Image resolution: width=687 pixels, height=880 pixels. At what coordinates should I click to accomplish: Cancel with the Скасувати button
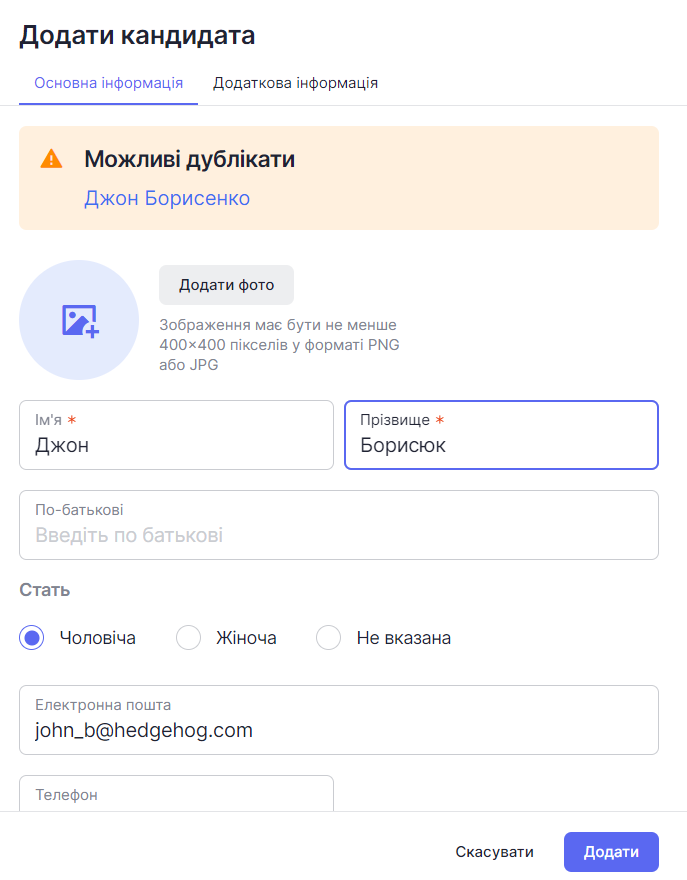[x=494, y=852]
